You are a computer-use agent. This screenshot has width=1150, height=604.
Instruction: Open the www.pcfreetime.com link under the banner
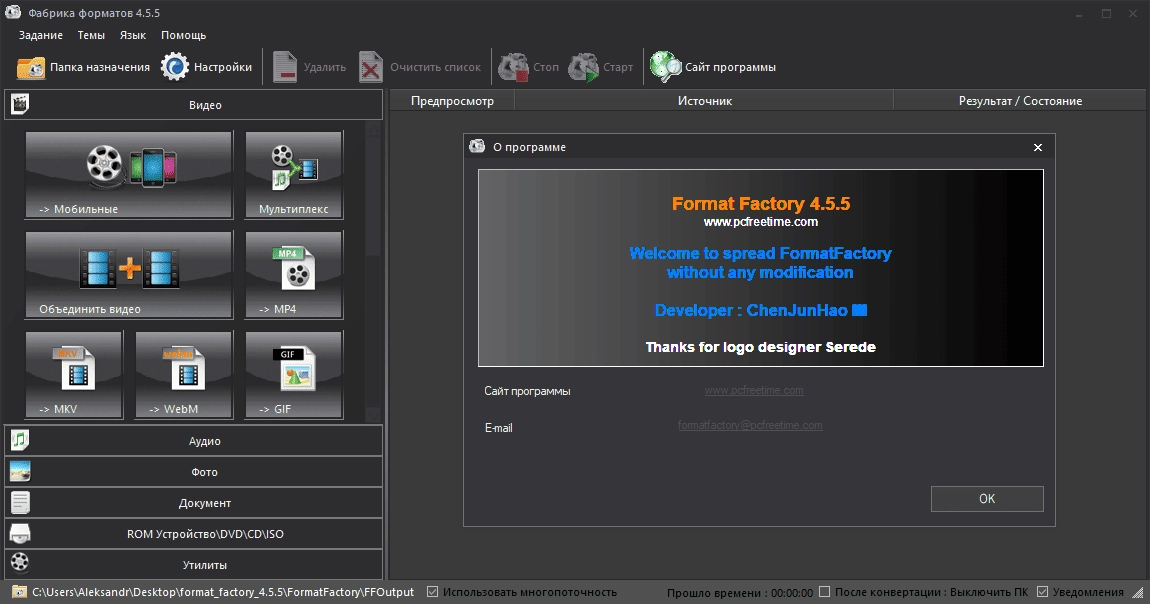coord(754,391)
